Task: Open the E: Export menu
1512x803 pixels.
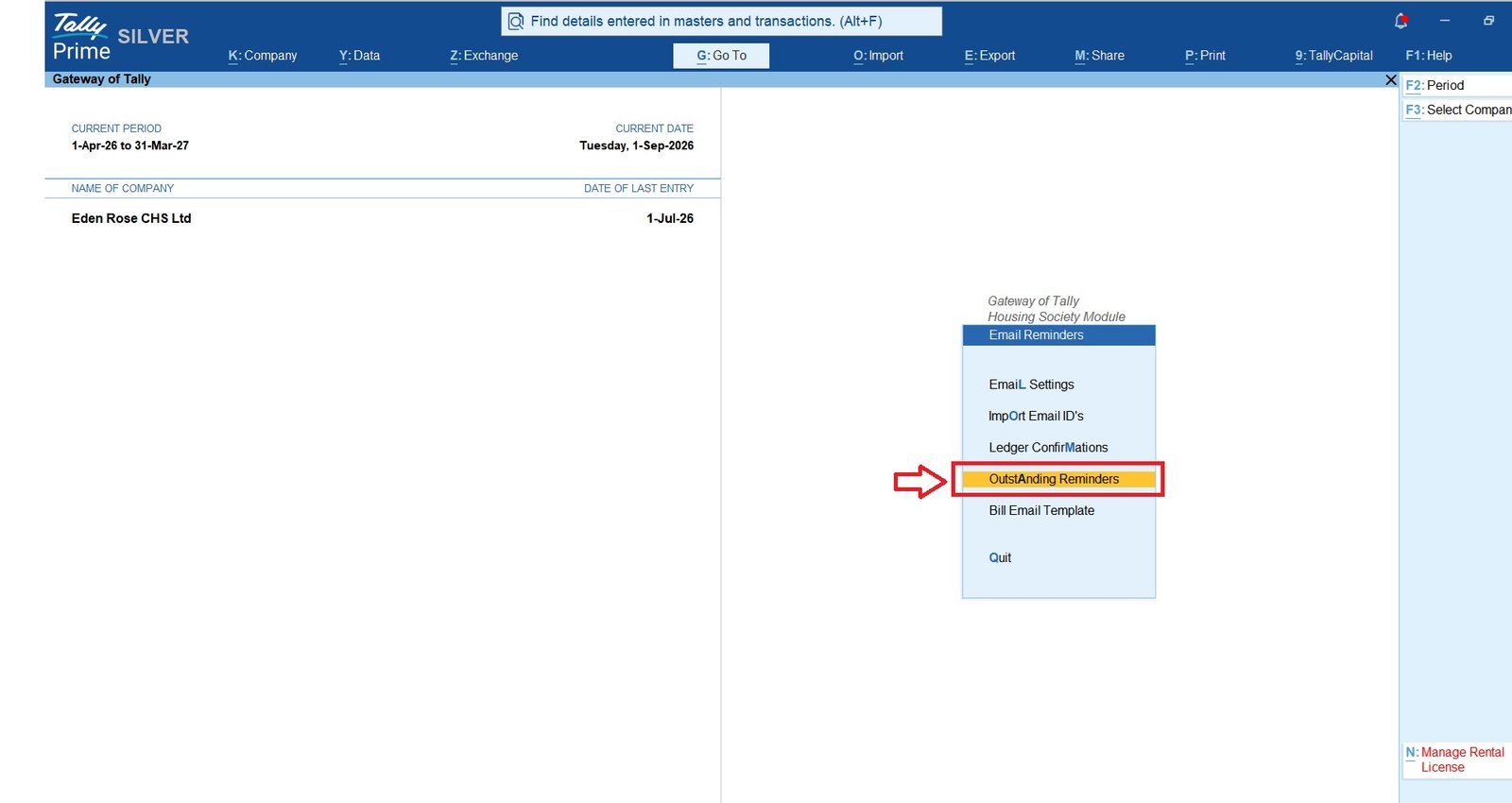Action: [989, 56]
